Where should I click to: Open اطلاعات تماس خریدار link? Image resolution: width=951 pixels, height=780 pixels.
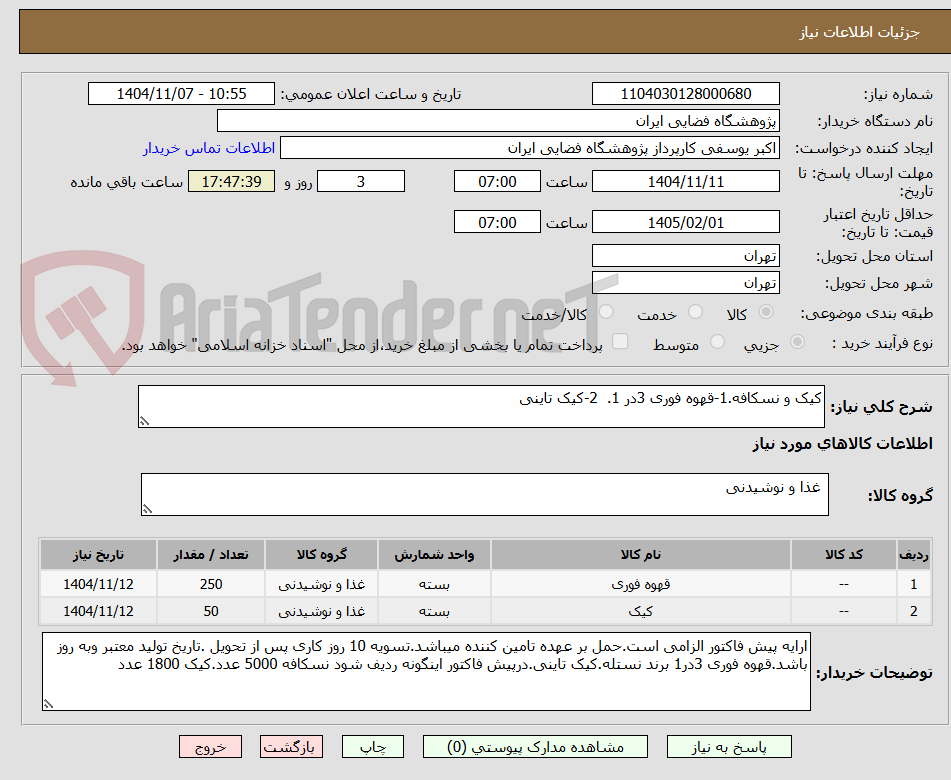pos(209,149)
